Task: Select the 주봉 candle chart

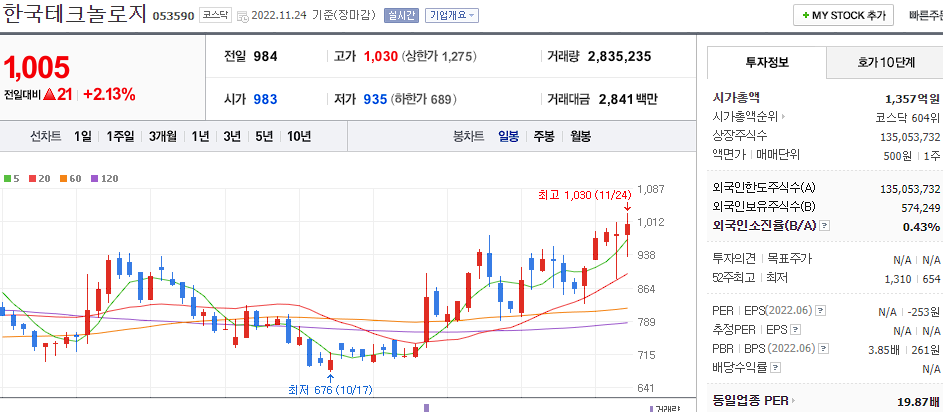Action: coord(544,136)
